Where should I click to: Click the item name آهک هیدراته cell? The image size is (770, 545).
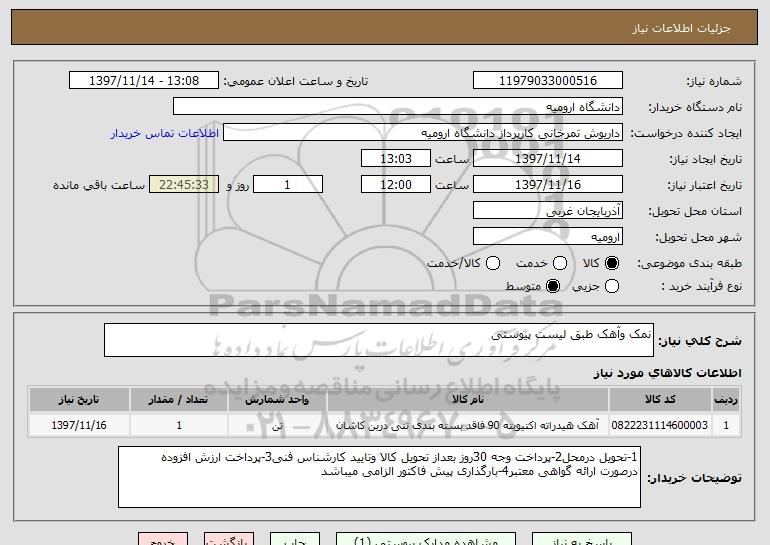(468, 425)
